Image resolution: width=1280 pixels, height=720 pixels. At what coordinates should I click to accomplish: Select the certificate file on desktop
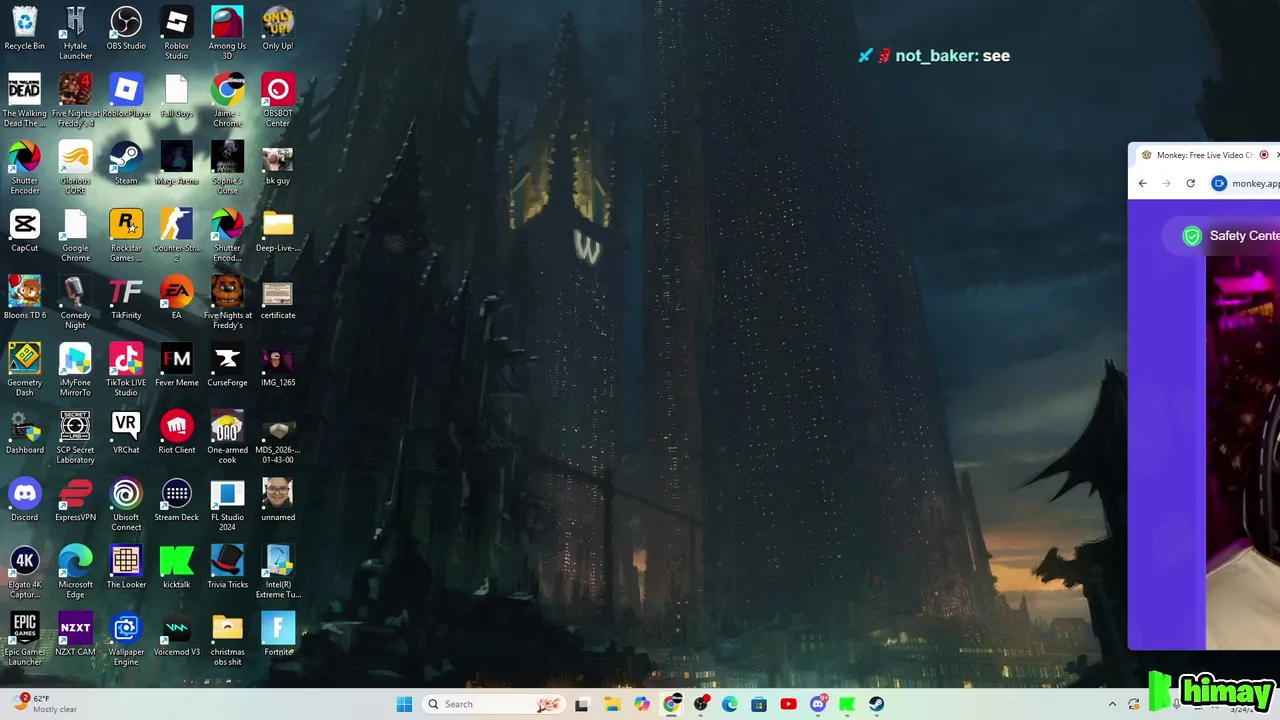[x=278, y=297]
